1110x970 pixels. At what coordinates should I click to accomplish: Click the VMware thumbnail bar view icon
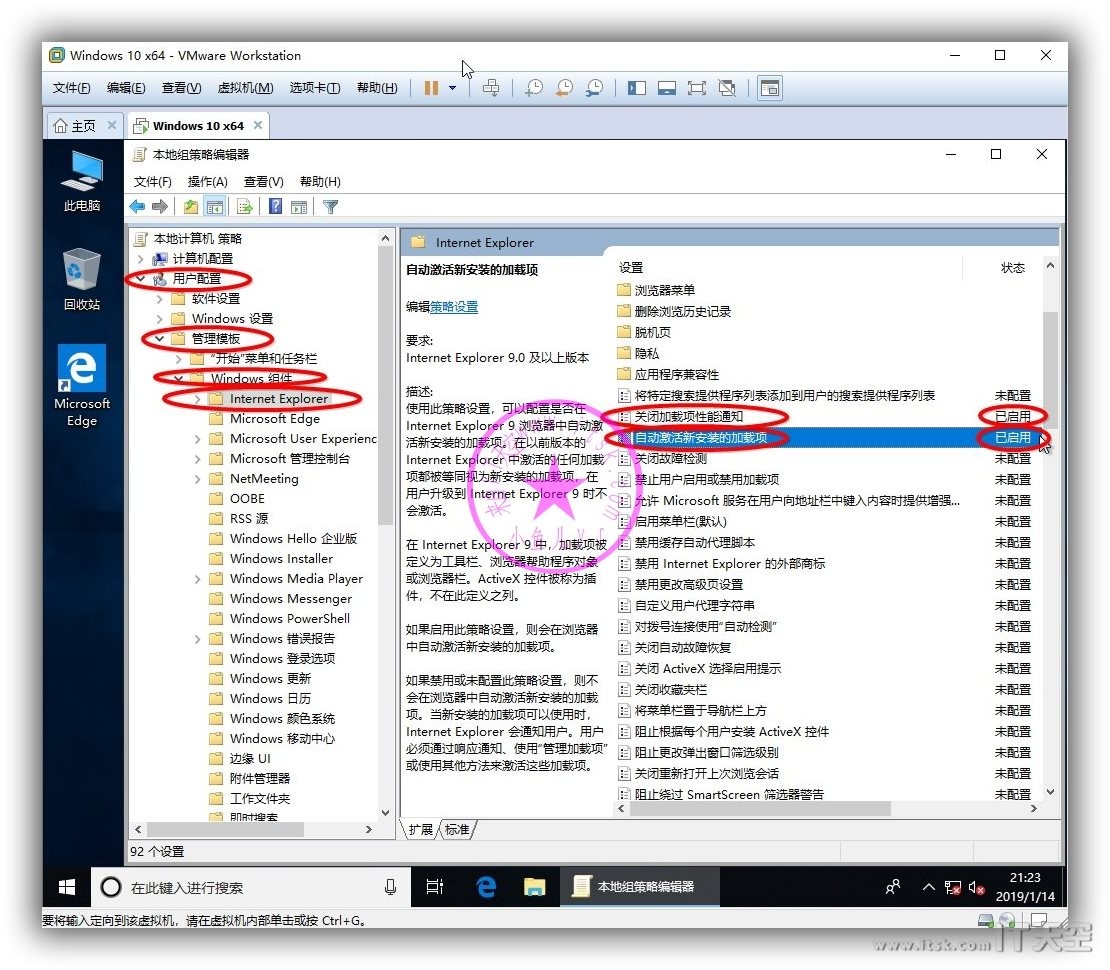[x=667, y=88]
